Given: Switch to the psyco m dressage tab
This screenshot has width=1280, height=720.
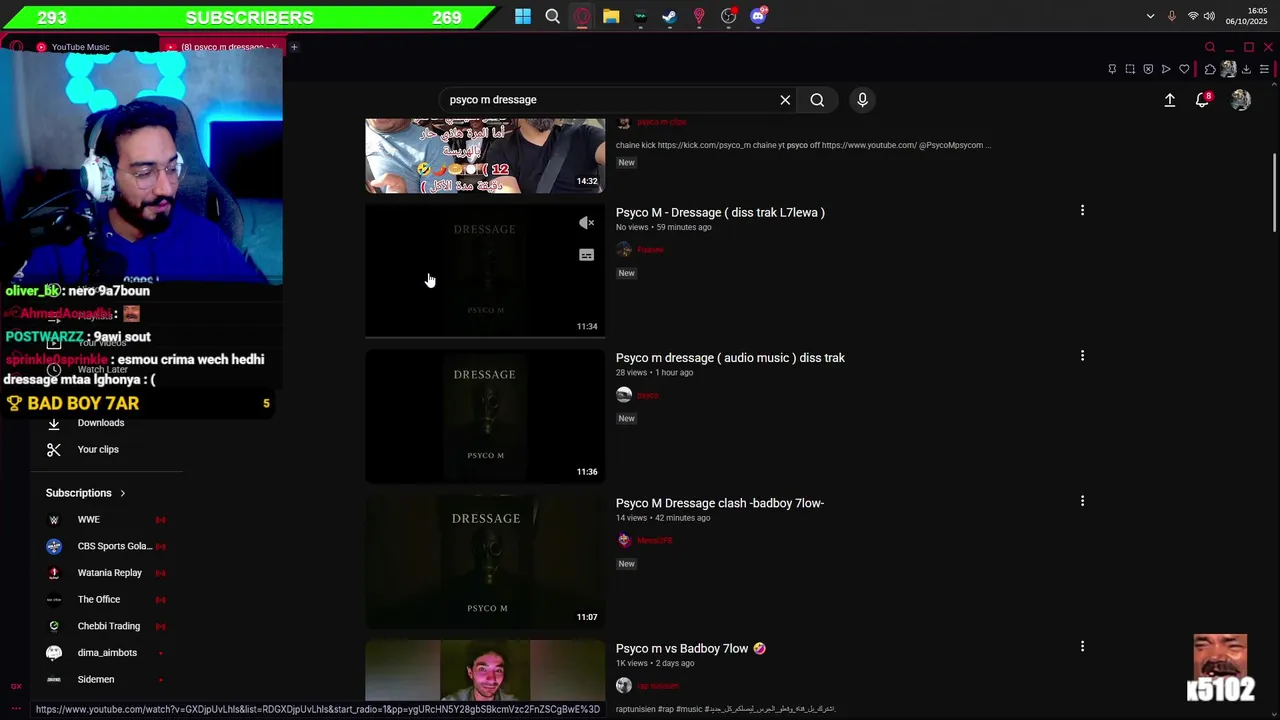Looking at the screenshot, I should coord(222,47).
